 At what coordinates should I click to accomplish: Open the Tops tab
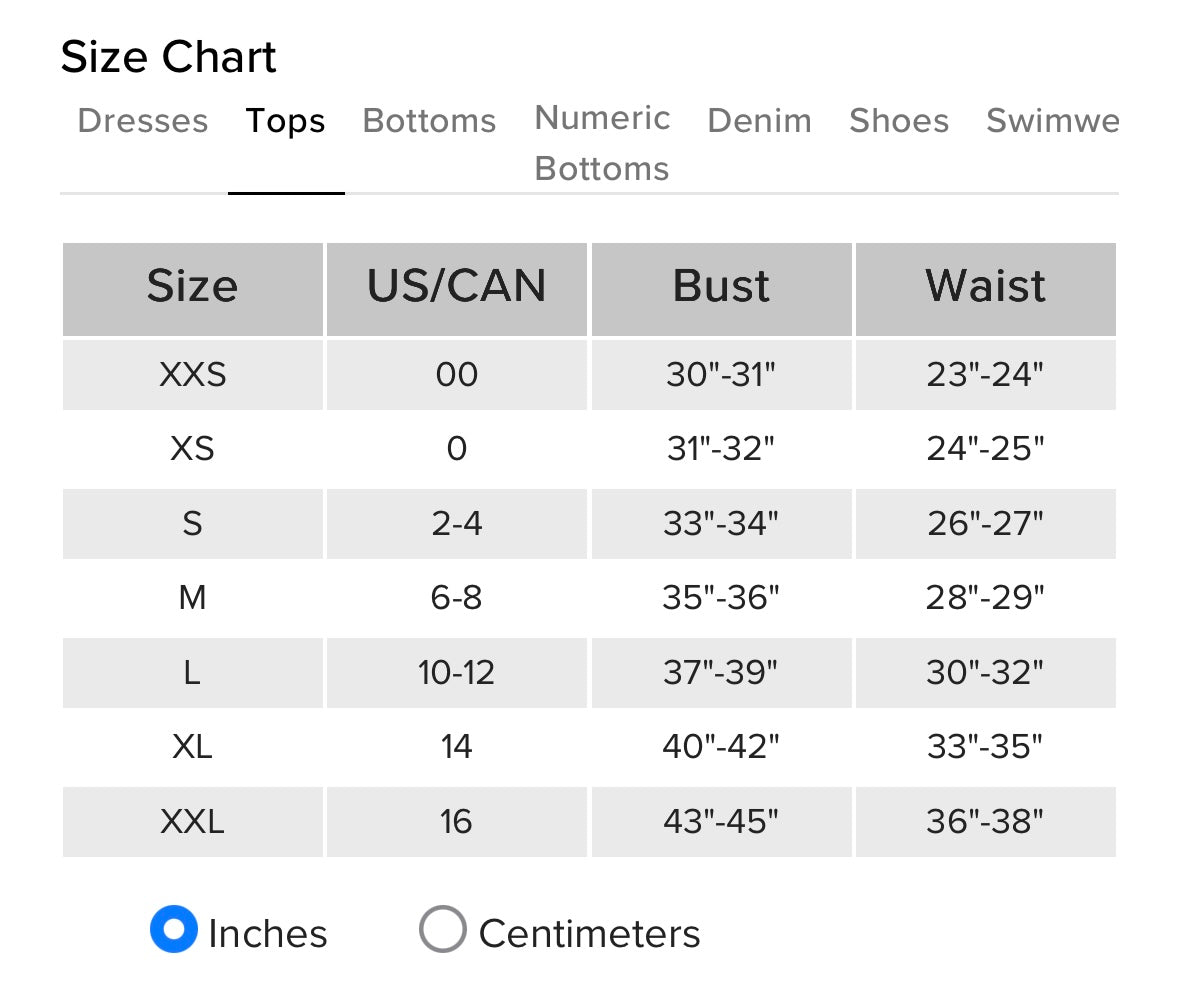[286, 120]
